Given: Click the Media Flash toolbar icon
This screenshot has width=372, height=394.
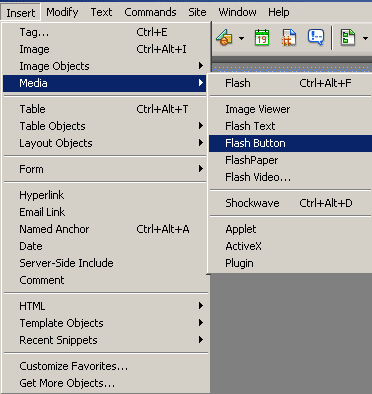Looking at the screenshot, I should [224, 37].
